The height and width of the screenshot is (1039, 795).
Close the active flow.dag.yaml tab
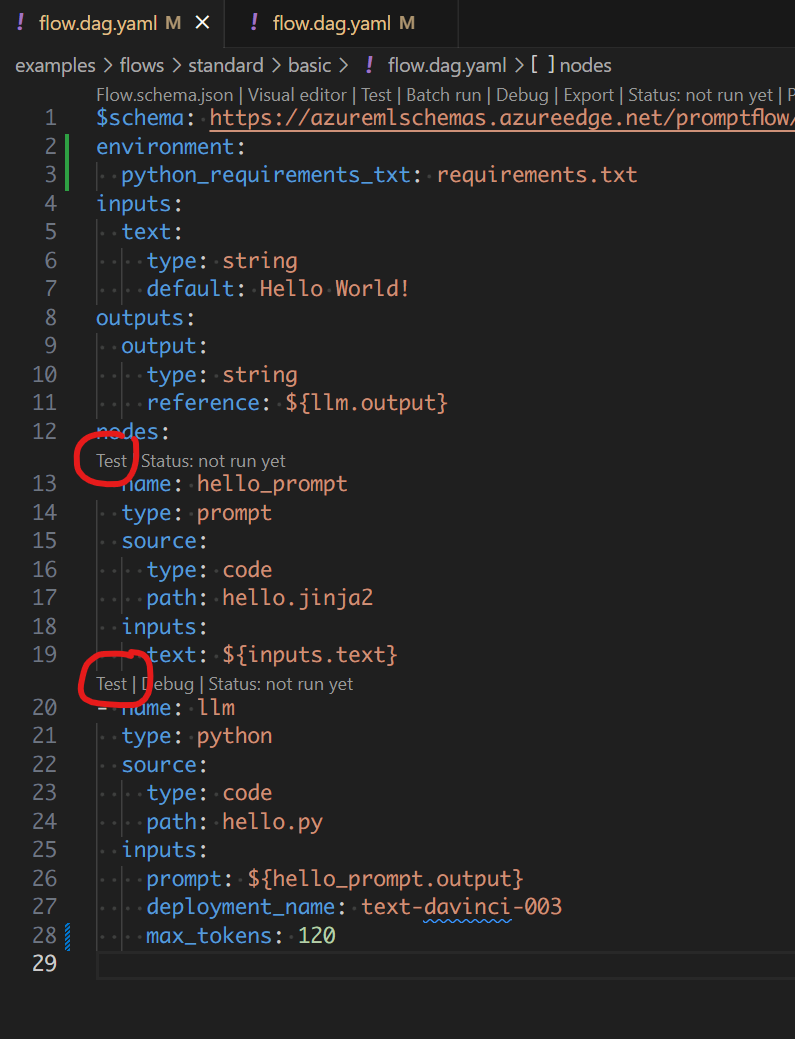pyautogui.click(x=203, y=23)
